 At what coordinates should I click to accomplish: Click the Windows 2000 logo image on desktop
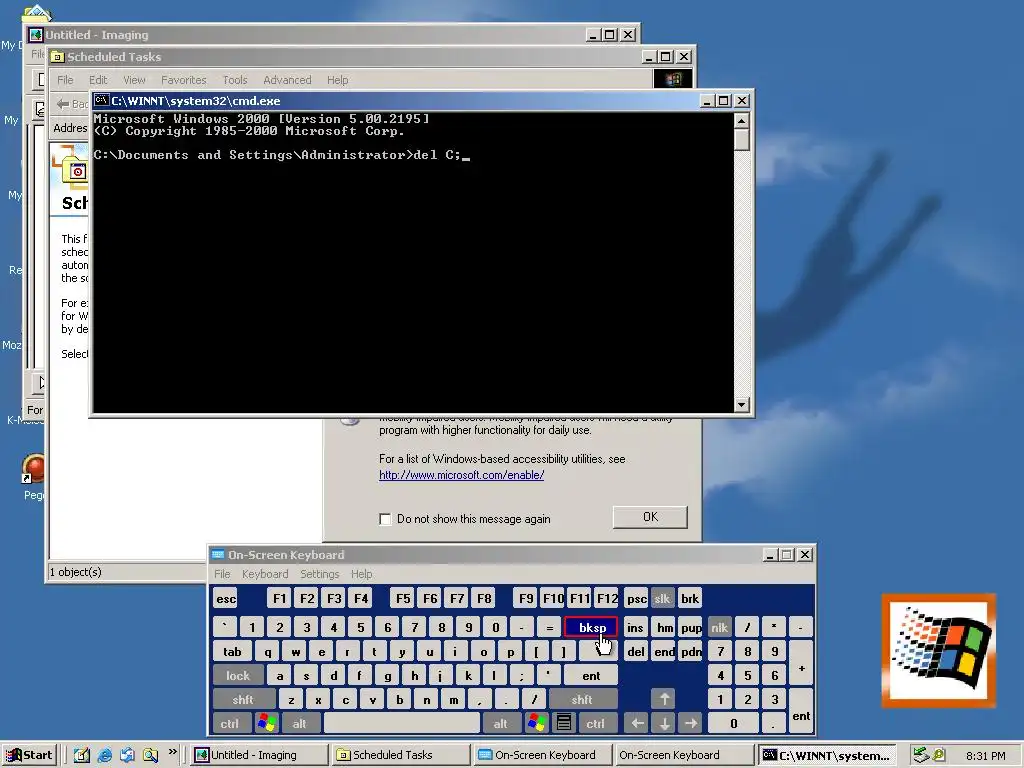pyautogui.click(x=938, y=650)
